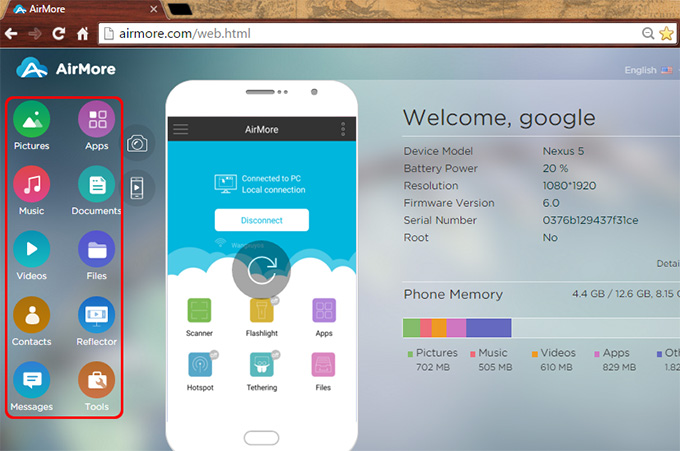The width and height of the screenshot is (680, 451).
Task: Tap the Apps icon on phone preview
Action: tap(324, 310)
